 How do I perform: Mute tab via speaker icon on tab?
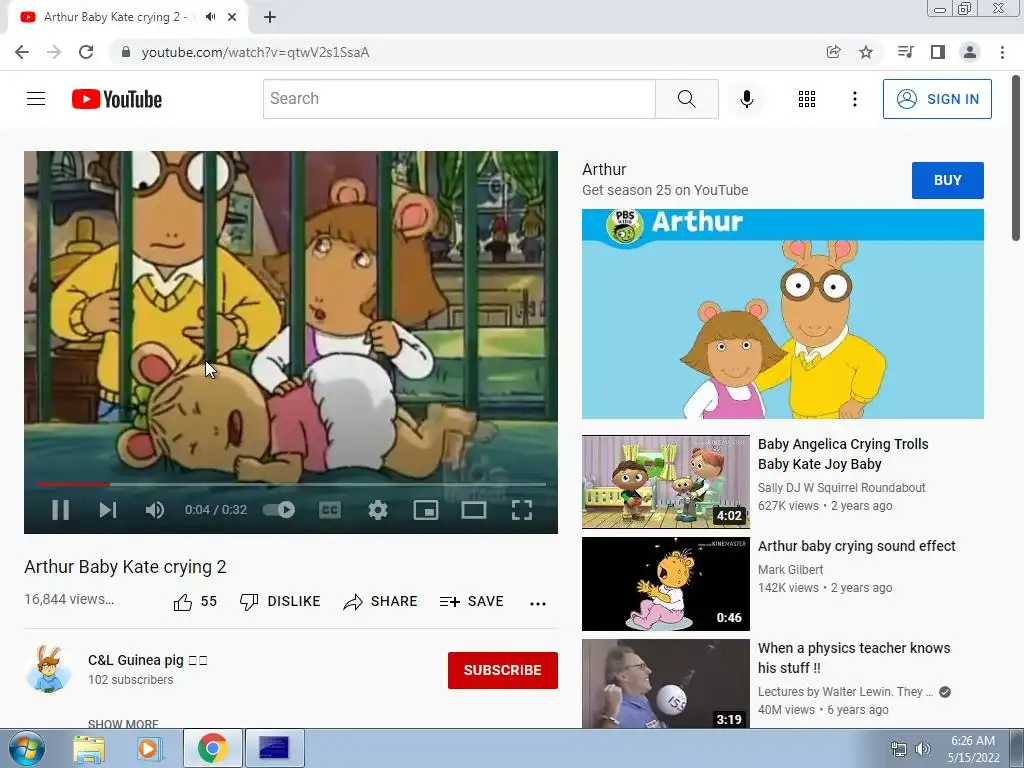click(210, 17)
